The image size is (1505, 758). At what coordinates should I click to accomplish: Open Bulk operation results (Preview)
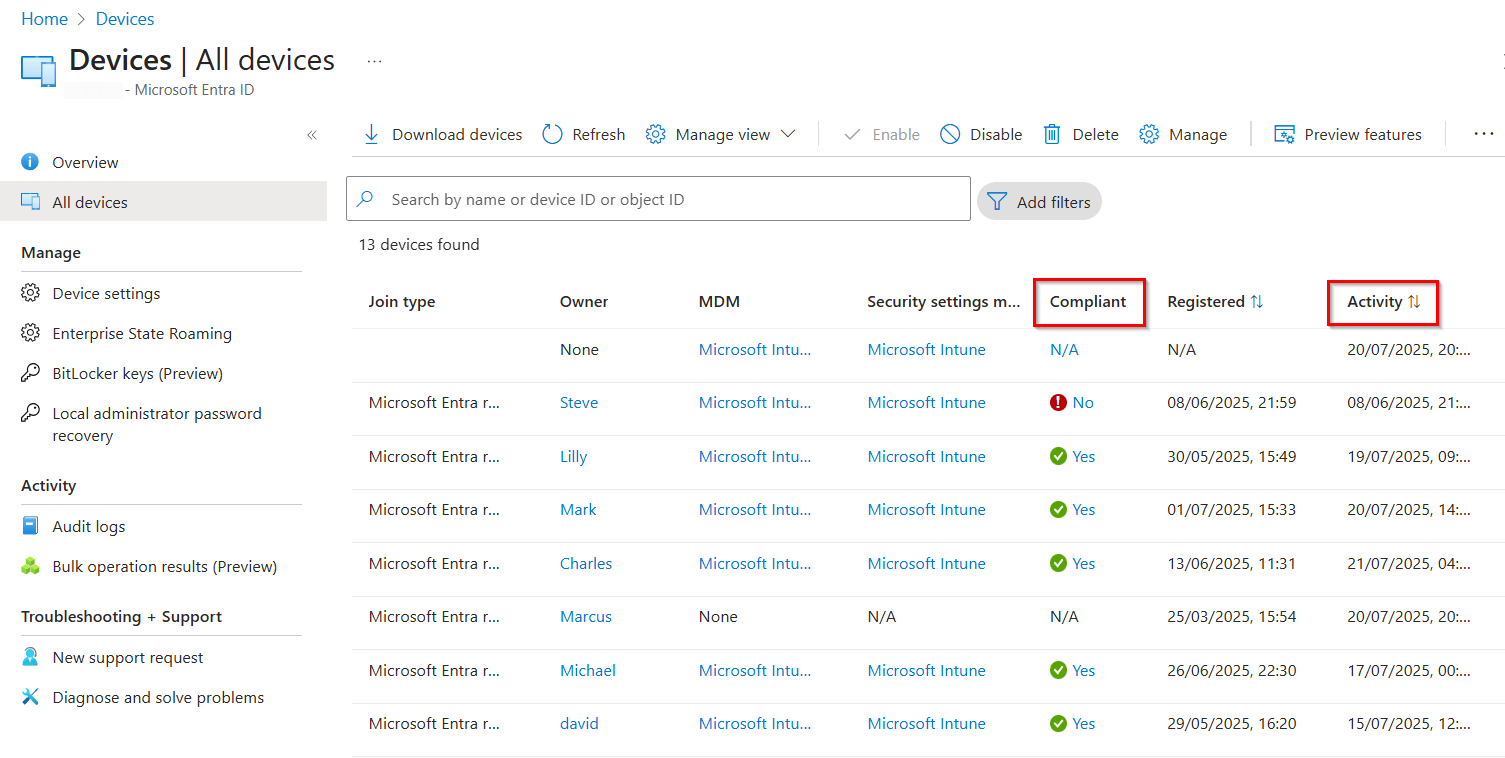pyautogui.click(x=165, y=565)
